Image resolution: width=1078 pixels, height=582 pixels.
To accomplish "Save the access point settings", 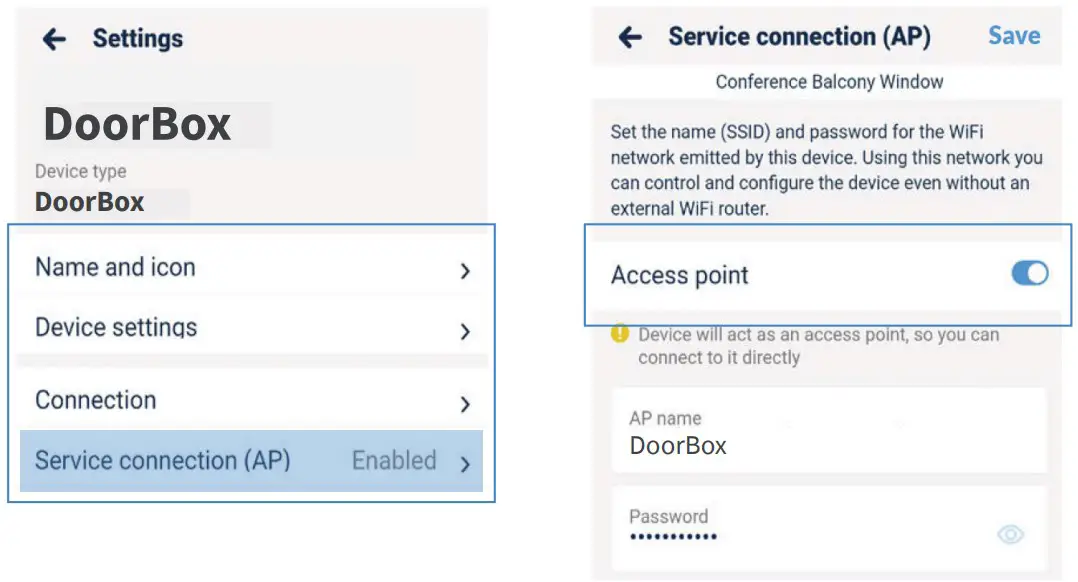I will 1013,36.
